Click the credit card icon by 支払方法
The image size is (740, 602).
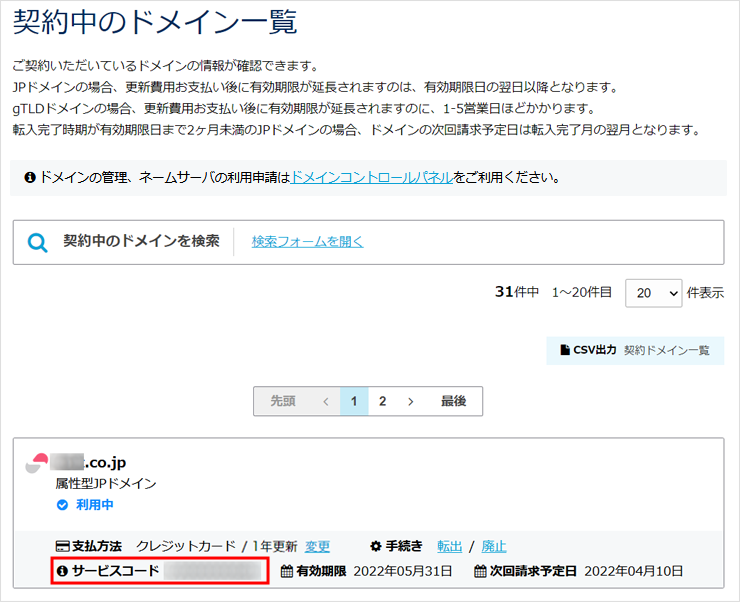click(62, 546)
